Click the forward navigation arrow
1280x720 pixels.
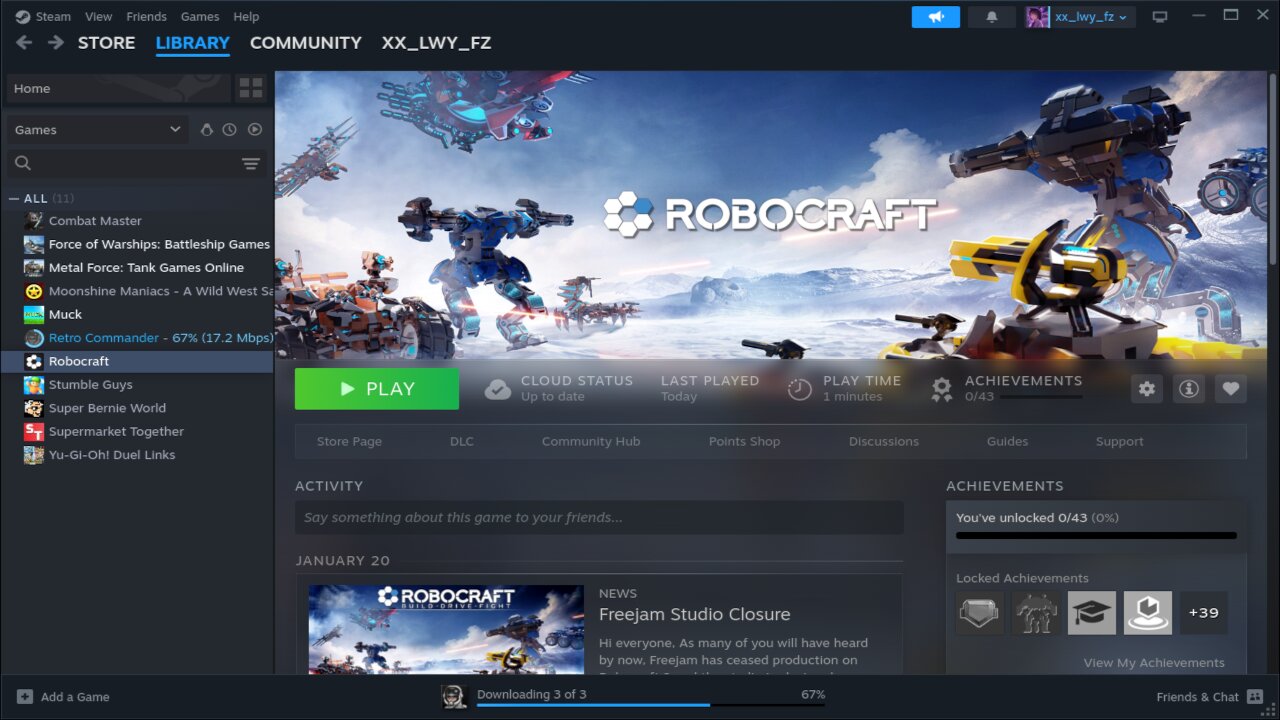pos(56,43)
